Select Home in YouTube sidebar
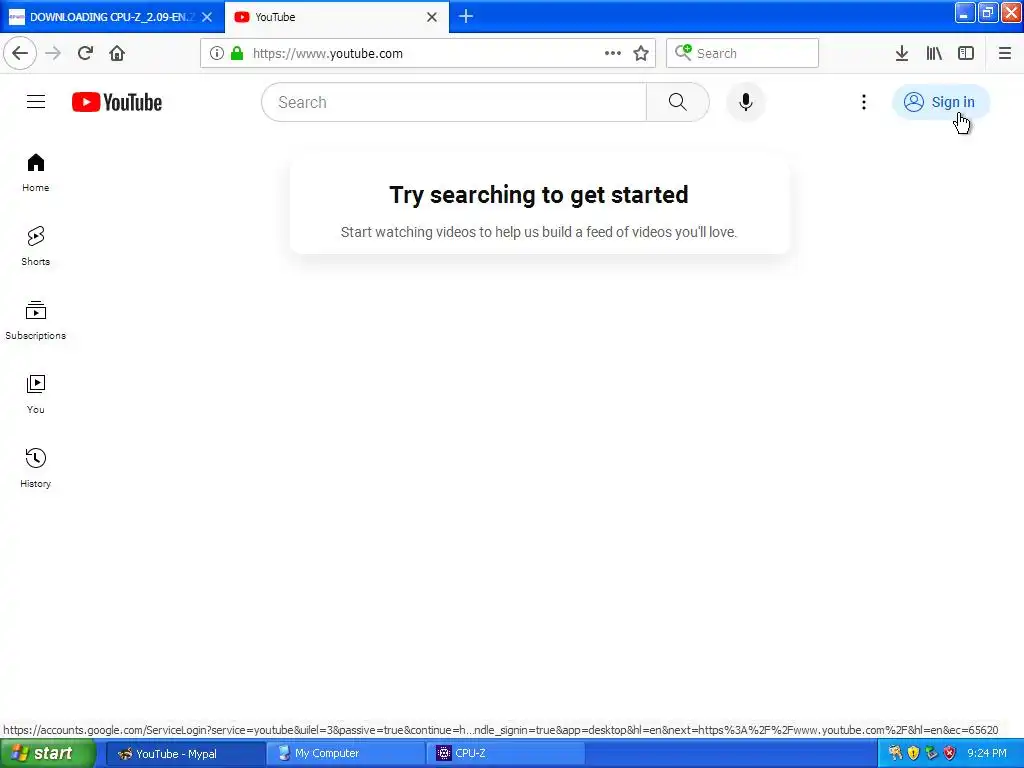The width and height of the screenshot is (1024, 768). [x=36, y=172]
